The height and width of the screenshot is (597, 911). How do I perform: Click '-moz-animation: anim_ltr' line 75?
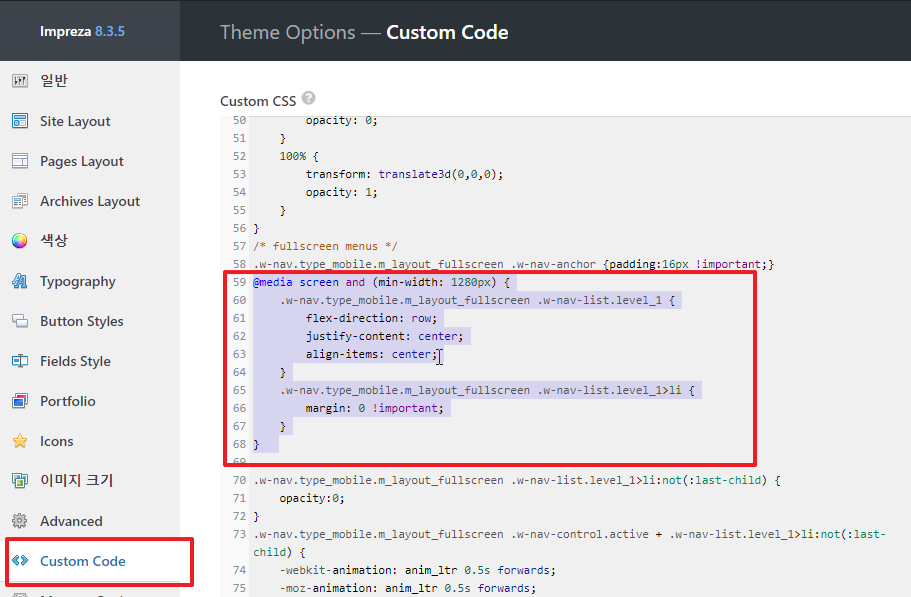407,588
